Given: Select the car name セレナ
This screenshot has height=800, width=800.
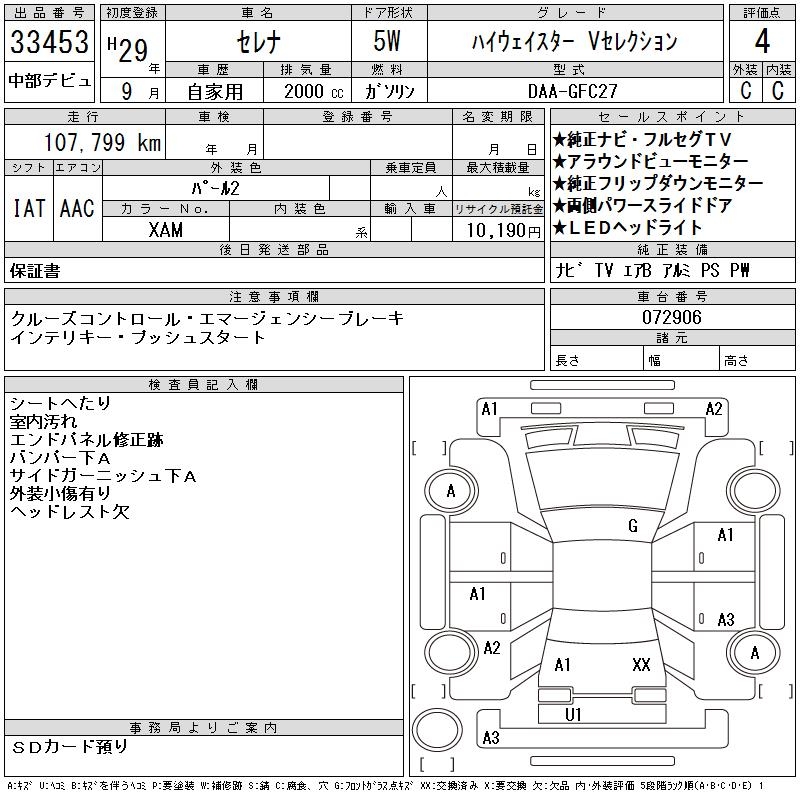Looking at the screenshot, I should click(x=259, y=42).
